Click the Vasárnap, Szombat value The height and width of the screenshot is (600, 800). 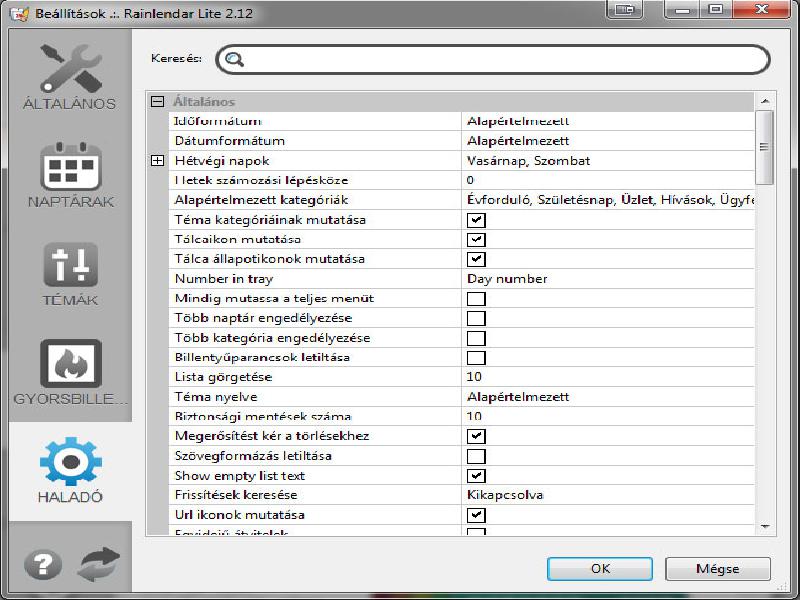pyautogui.click(x=528, y=161)
